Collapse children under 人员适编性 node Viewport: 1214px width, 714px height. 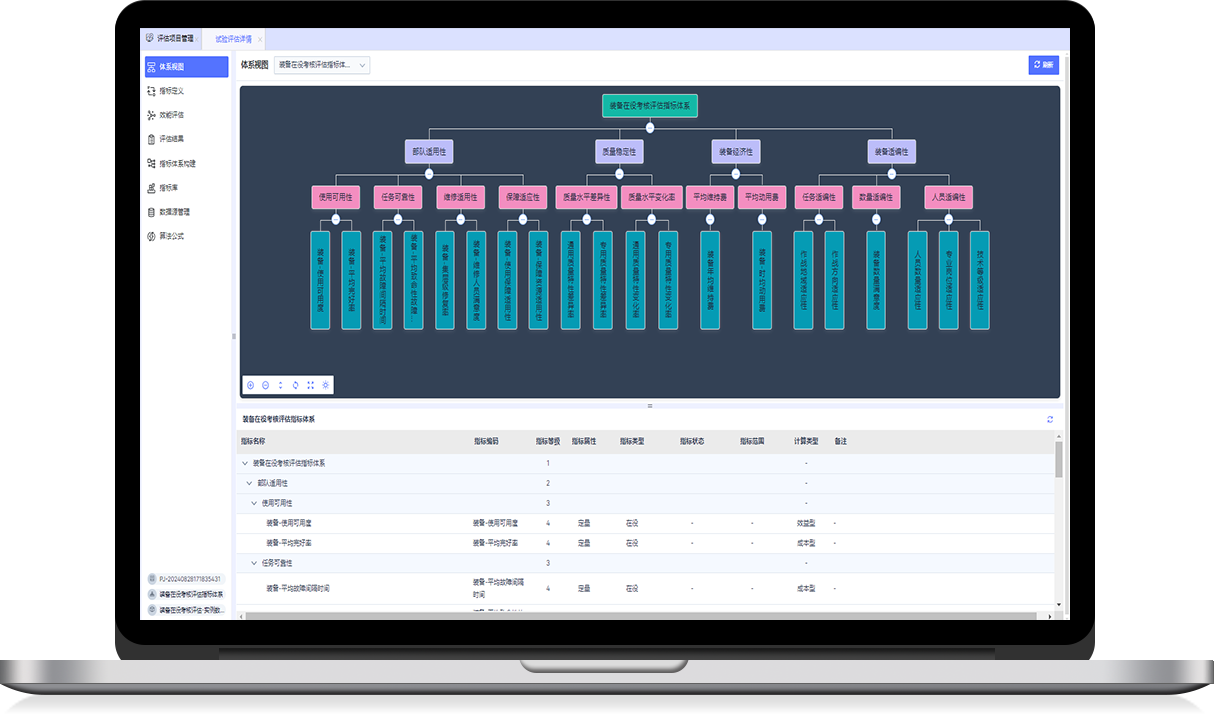point(948,219)
